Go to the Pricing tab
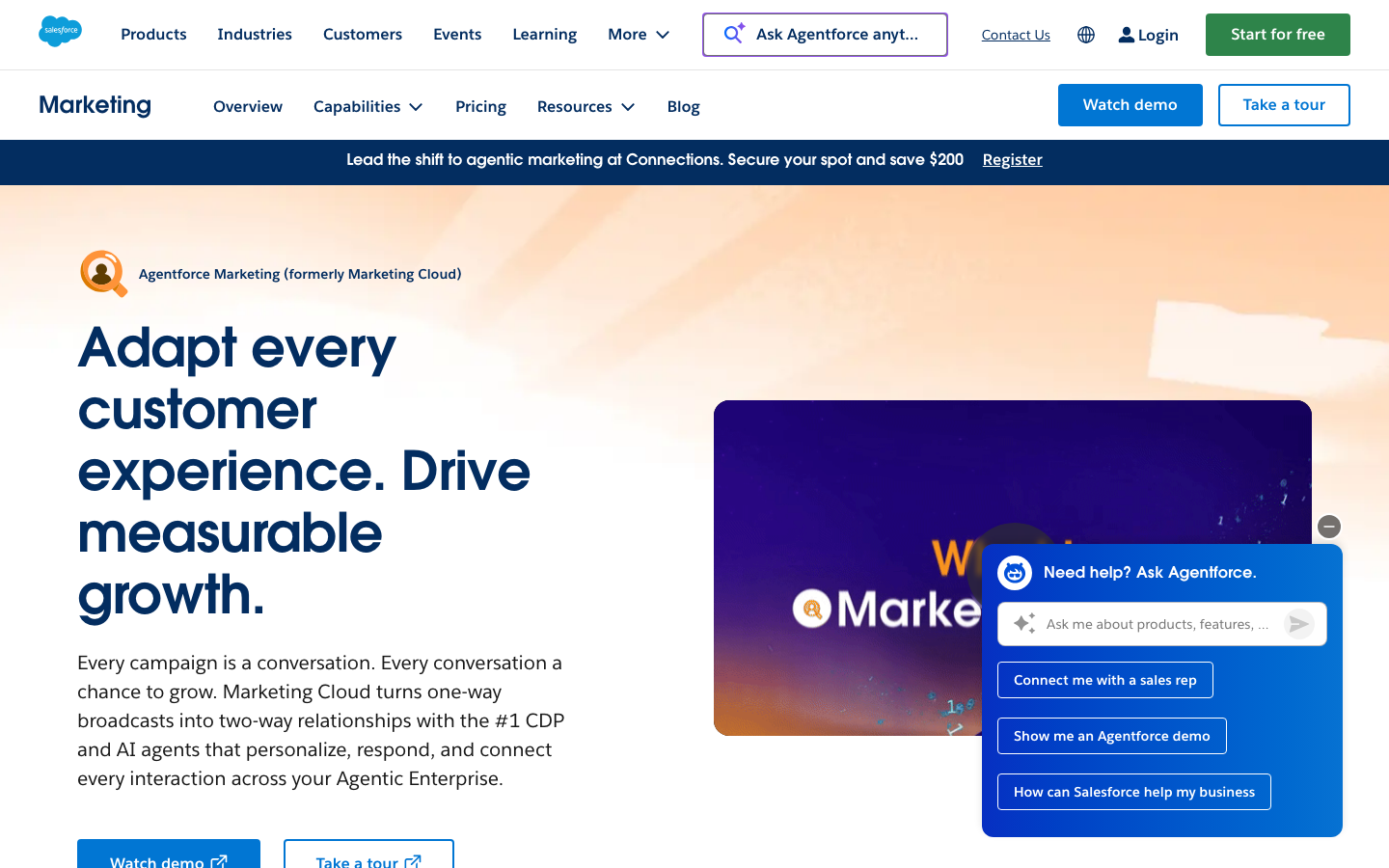The image size is (1389, 868). (480, 106)
